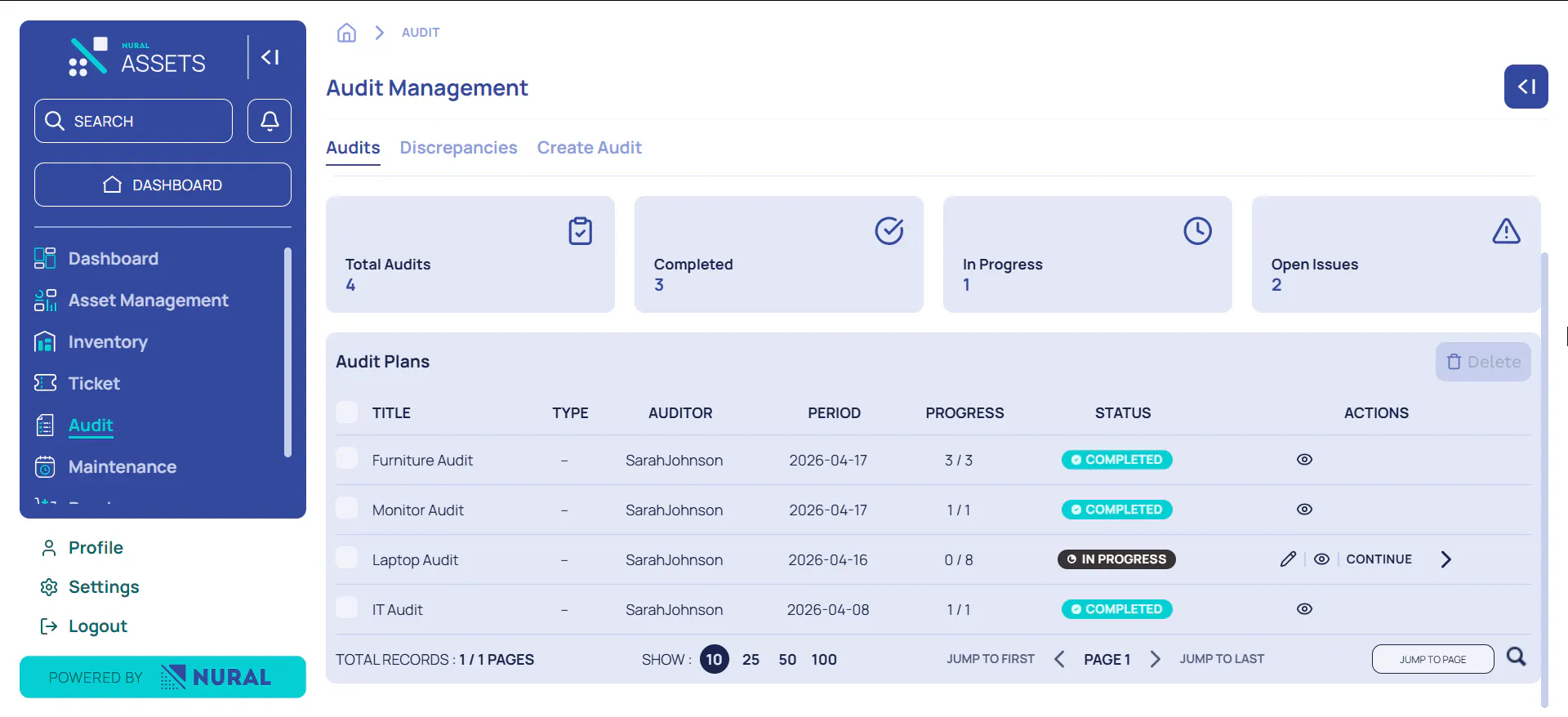
Task: Show 50 records per page
Action: (787, 659)
